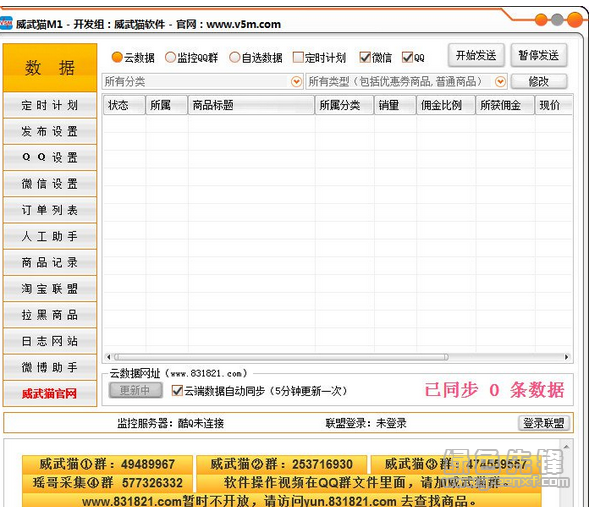Click the gray window control circle
591x507 pixels.
(x=557, y=20)
